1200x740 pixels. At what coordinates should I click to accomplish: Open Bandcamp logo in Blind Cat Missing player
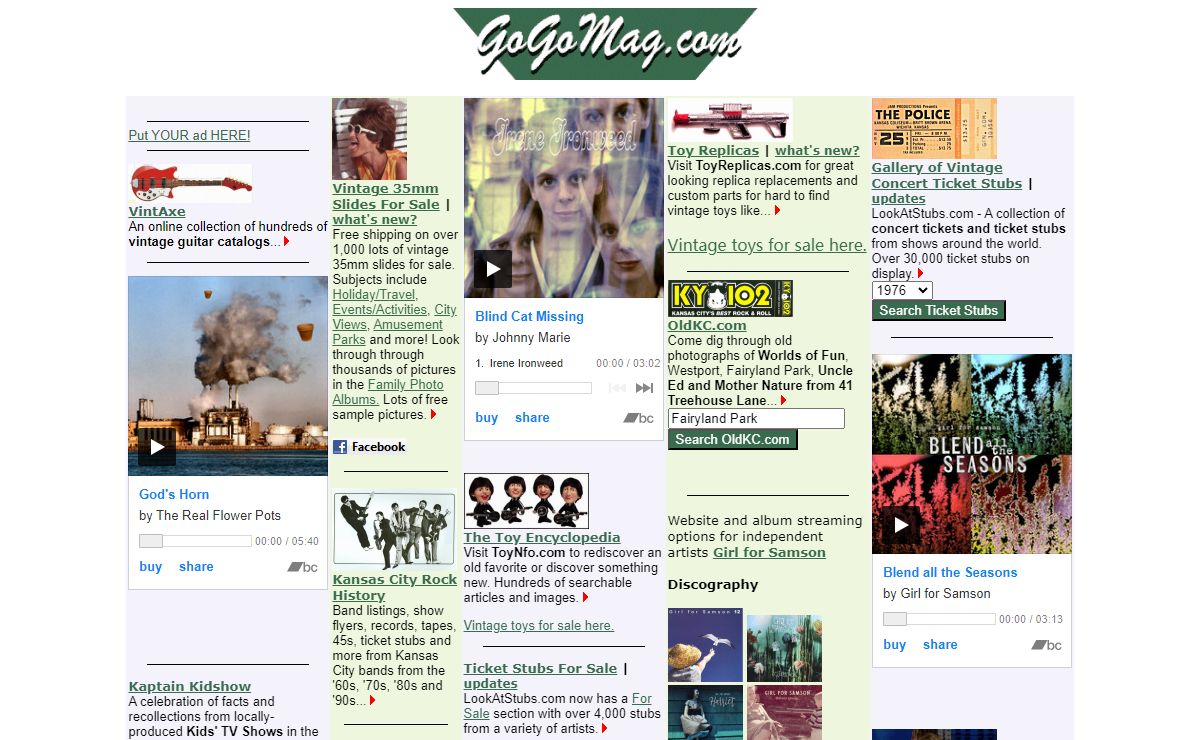(x=638, y=418)
